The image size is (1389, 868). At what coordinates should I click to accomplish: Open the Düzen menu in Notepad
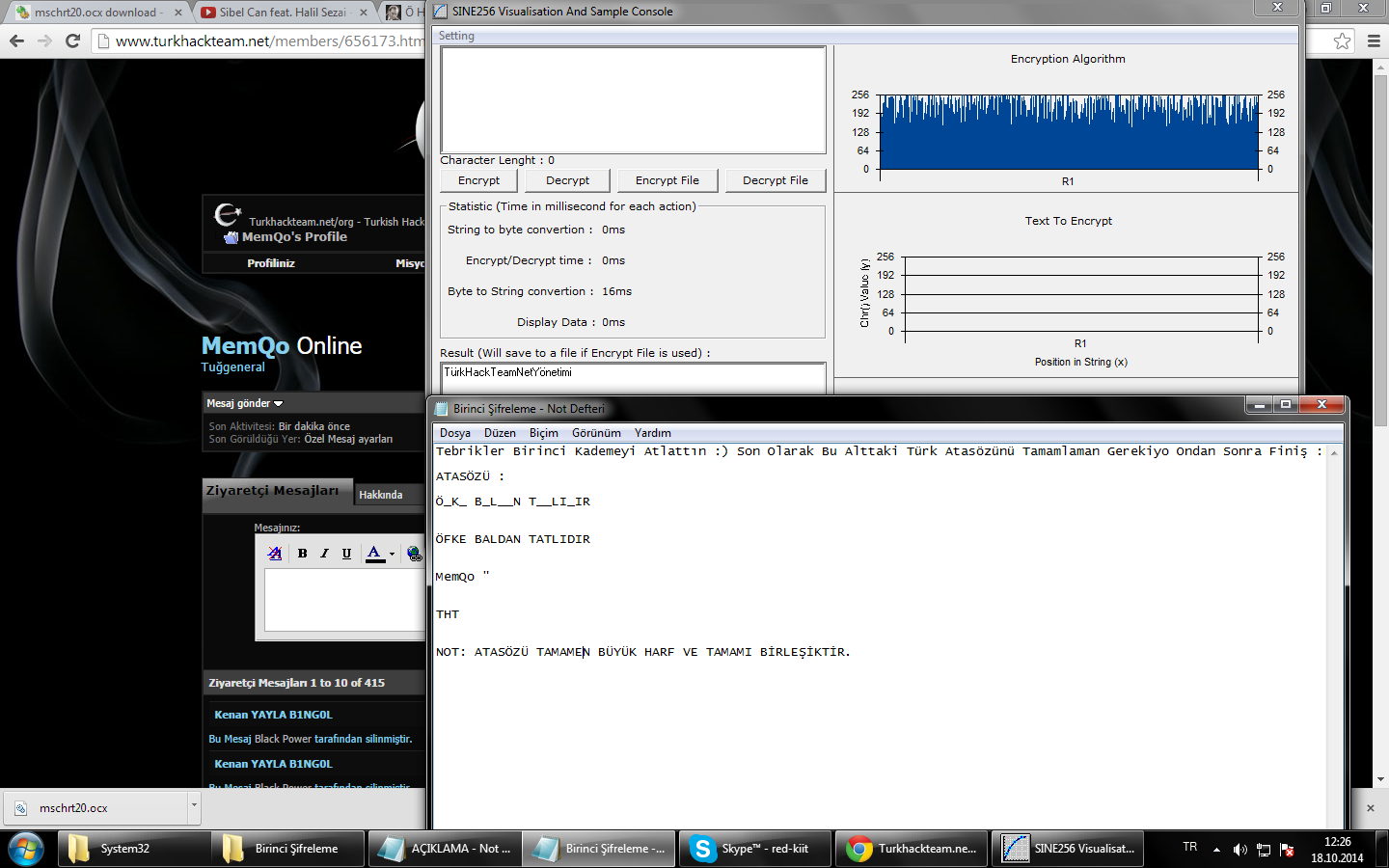(500, 433)
